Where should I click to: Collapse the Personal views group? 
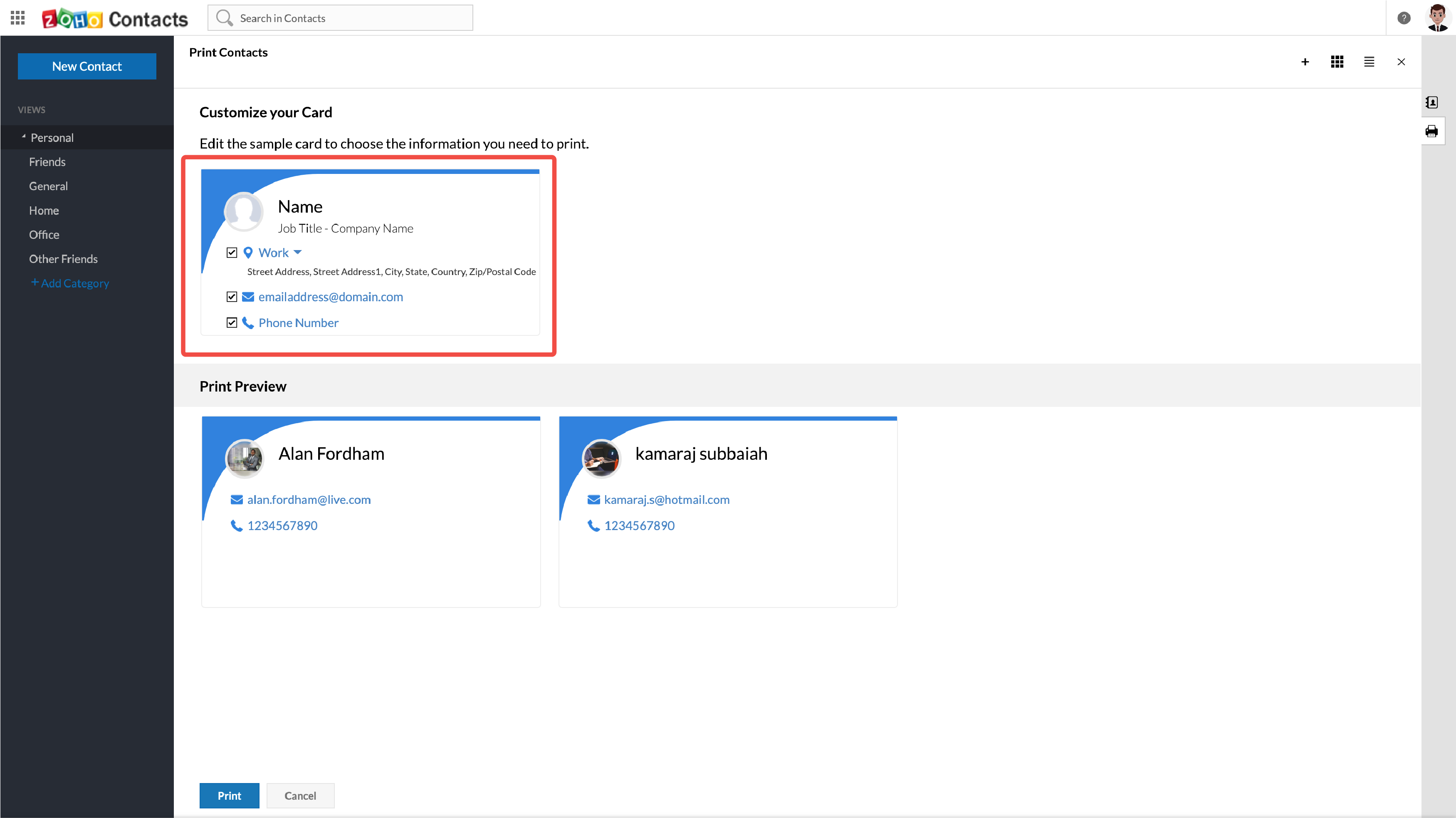click(24, 137)
